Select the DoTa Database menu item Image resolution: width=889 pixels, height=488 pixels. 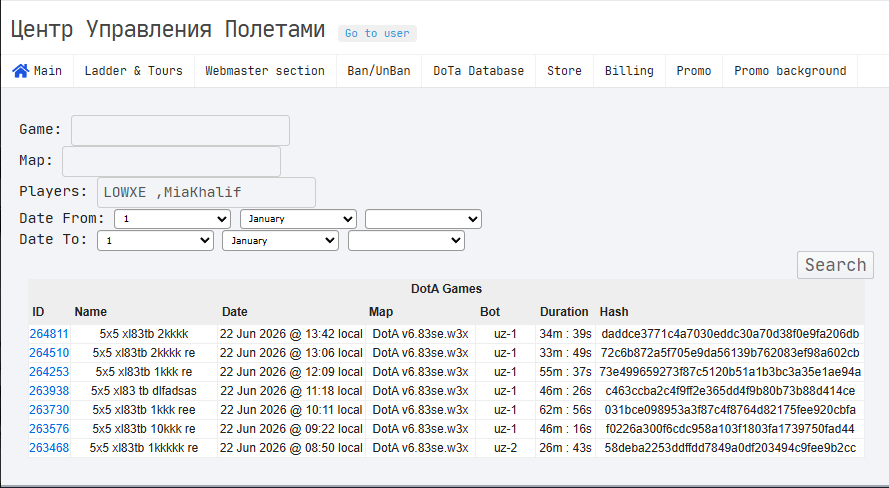pyautogui.click(x=479, y=71)
